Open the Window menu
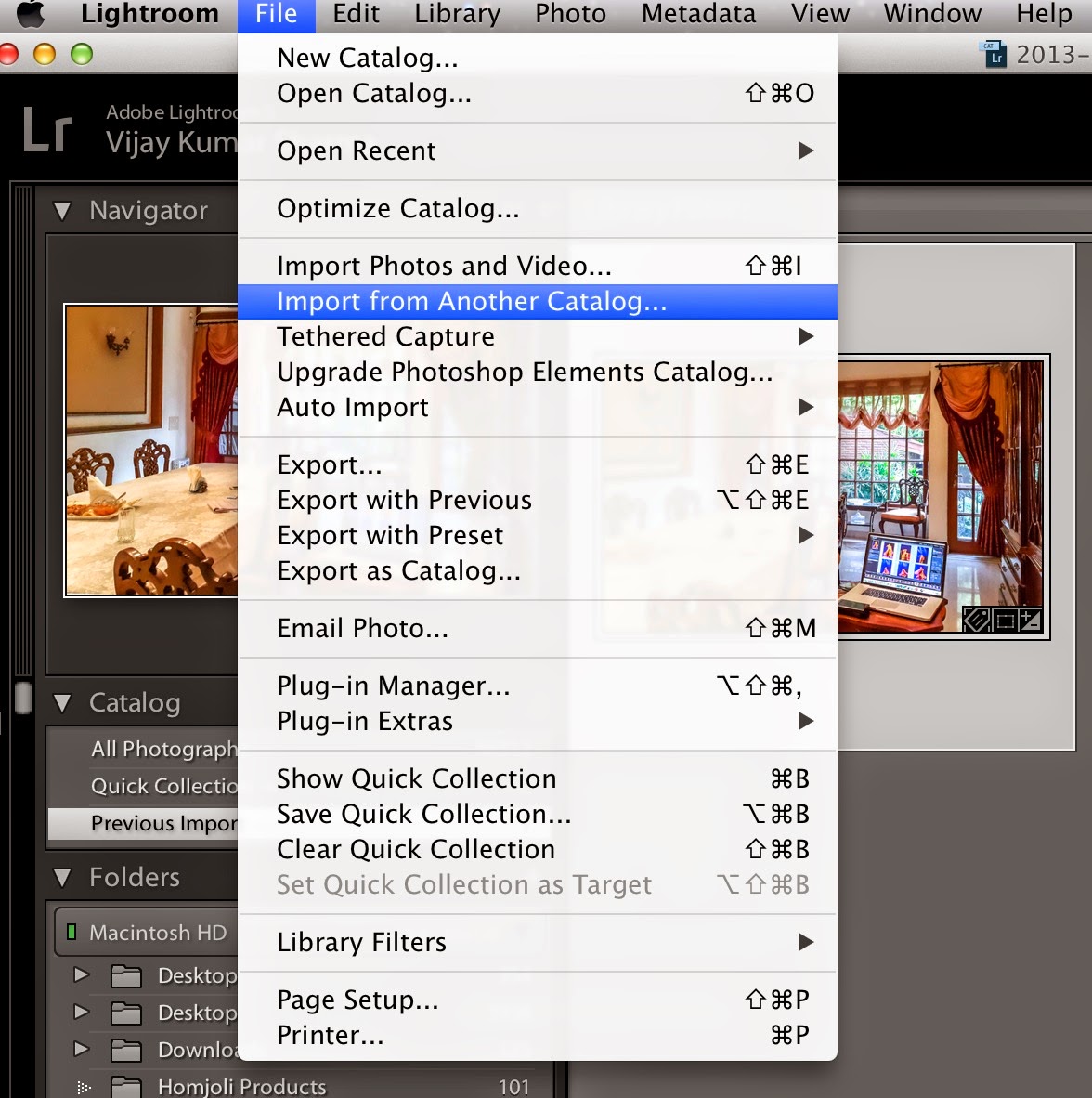 (932, 14)
